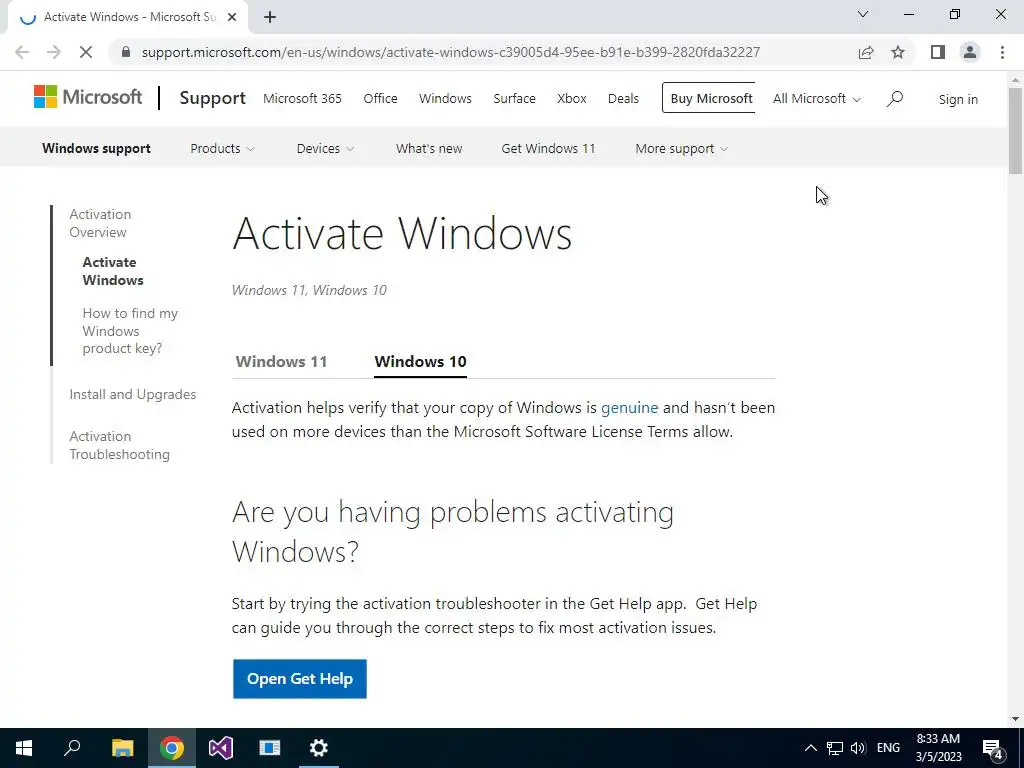This screenshot has height=768, width=1024.
Task: Open Windows Start menu
Action: [24, 748]
